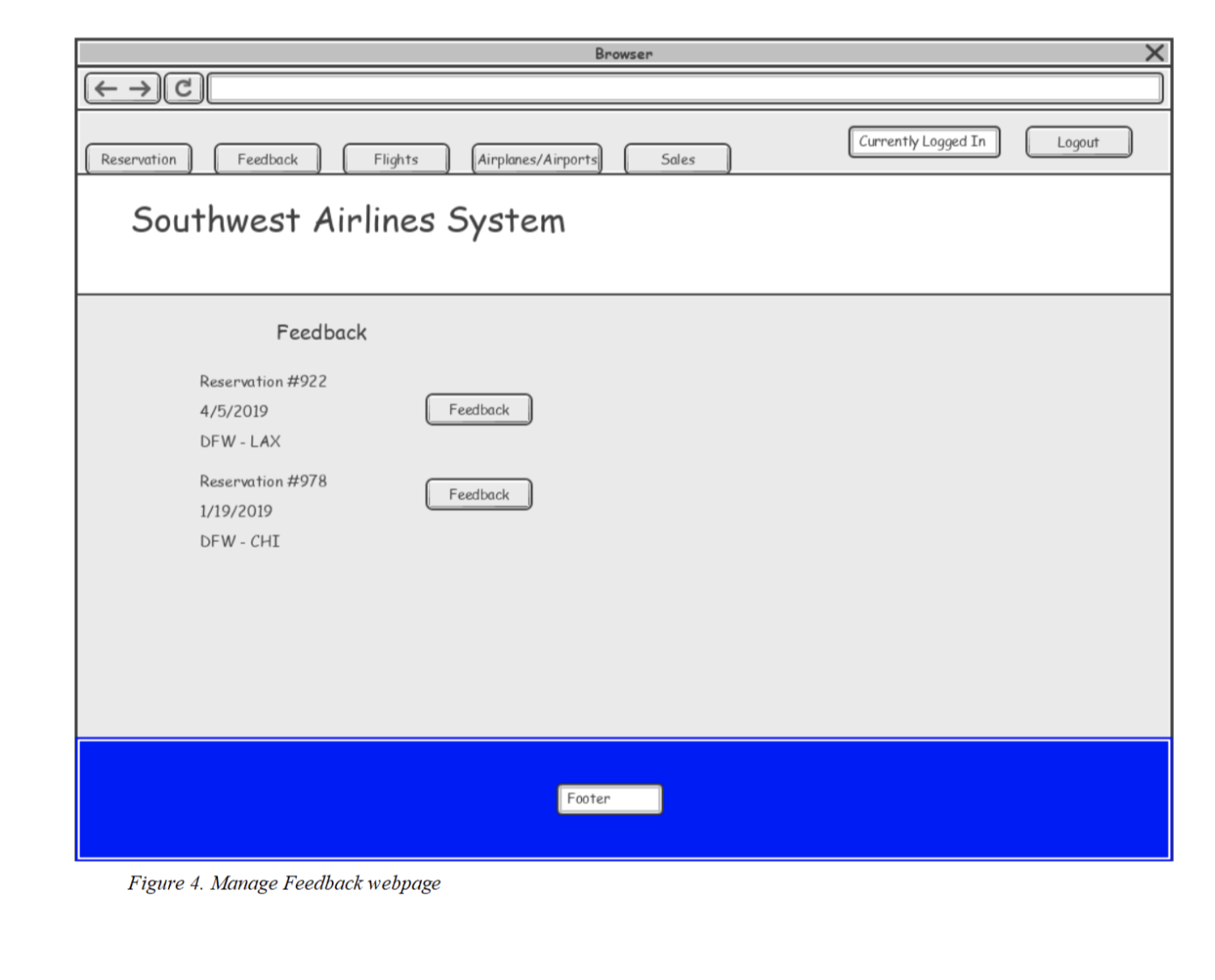Leave feedback for Reservation #922

click(x=478, y=409)
